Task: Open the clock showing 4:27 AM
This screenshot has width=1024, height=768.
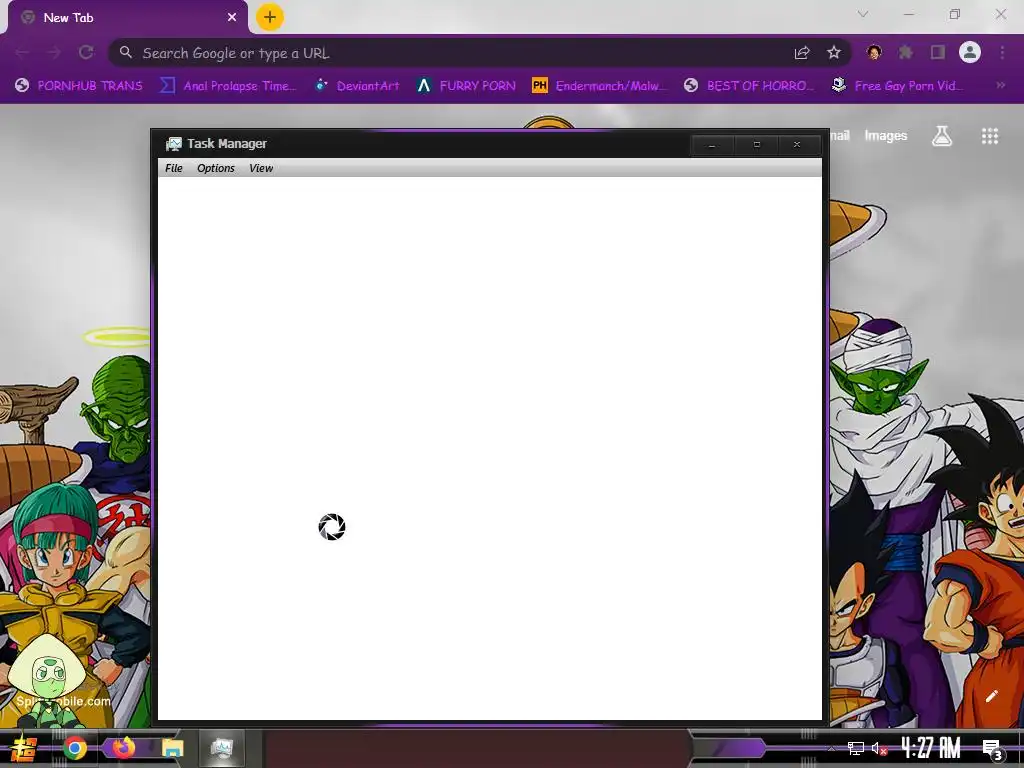Action: tap(931, 748)
